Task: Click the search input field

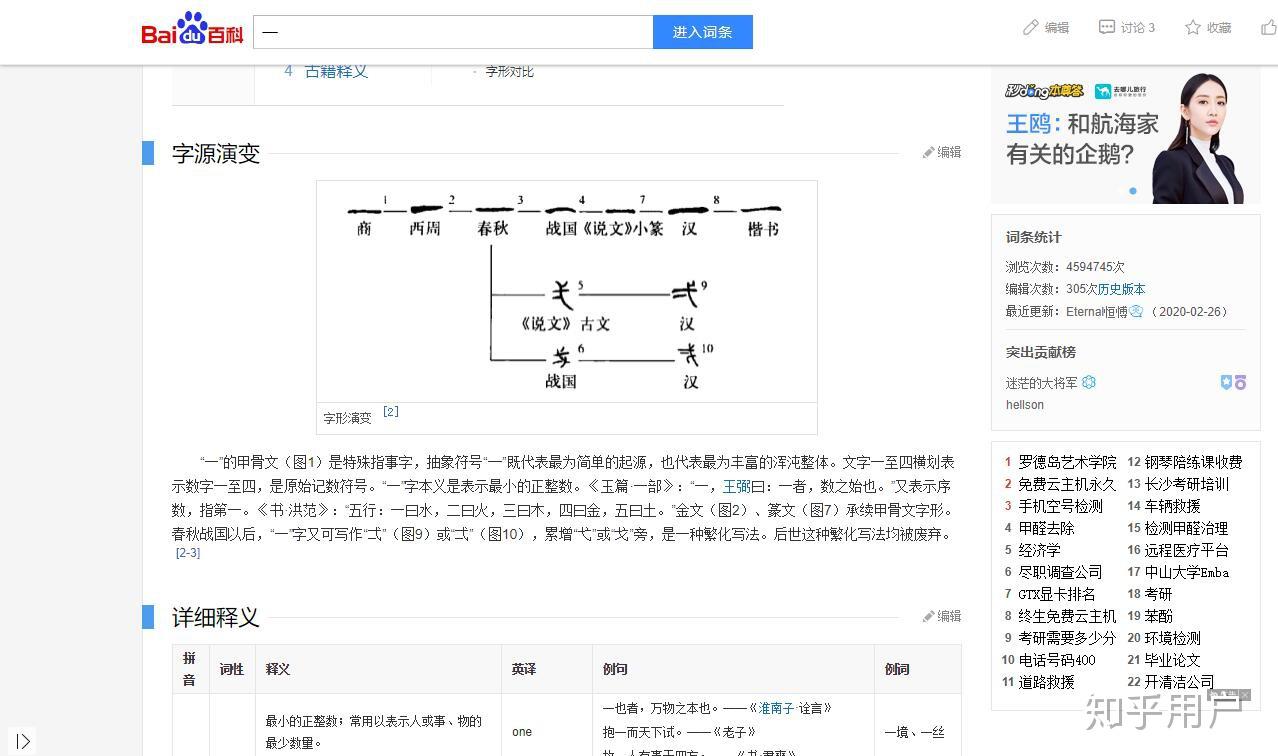Action: pos(453,32)
